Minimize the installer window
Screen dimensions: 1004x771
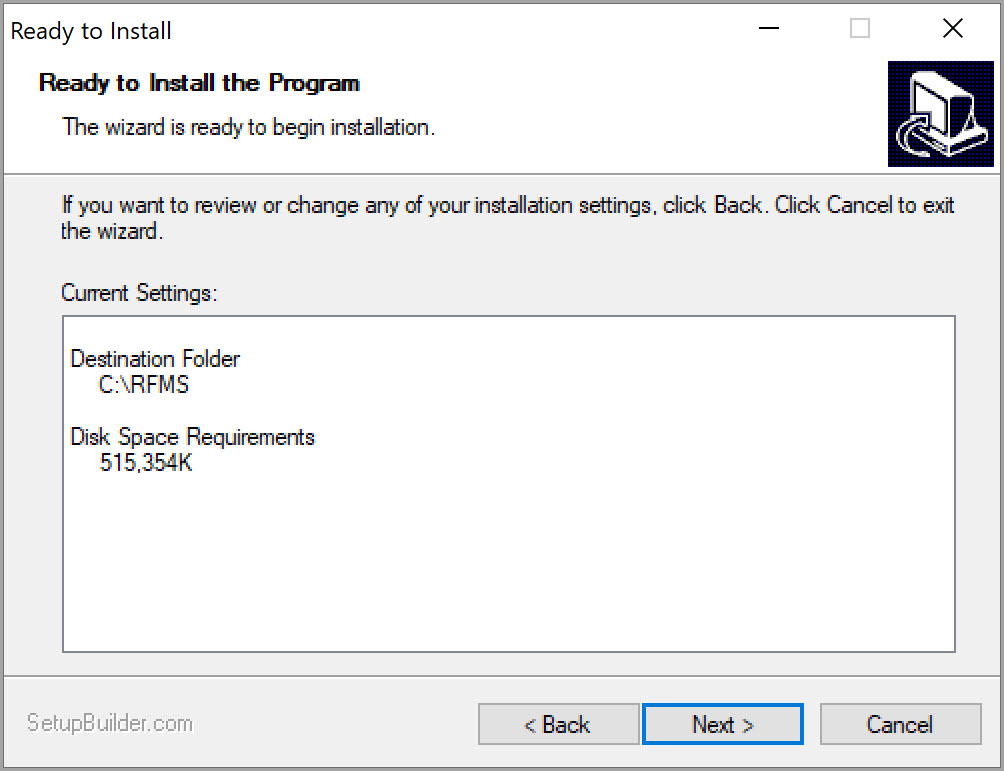[768, 29]
